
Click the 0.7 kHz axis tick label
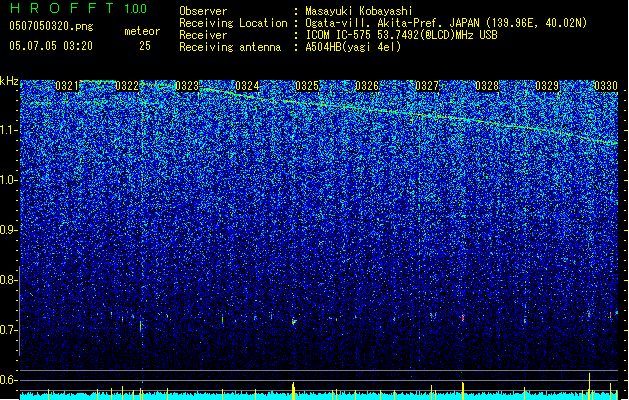8,330
